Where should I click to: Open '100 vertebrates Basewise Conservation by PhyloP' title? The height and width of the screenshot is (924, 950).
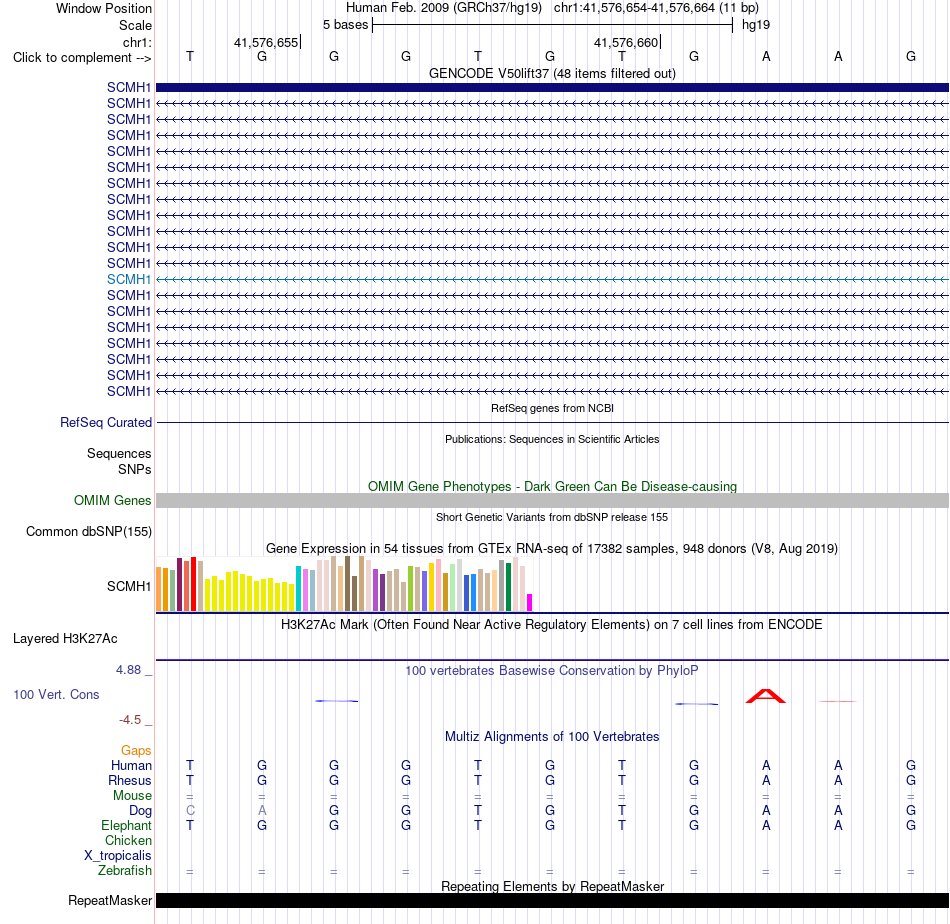552,671
